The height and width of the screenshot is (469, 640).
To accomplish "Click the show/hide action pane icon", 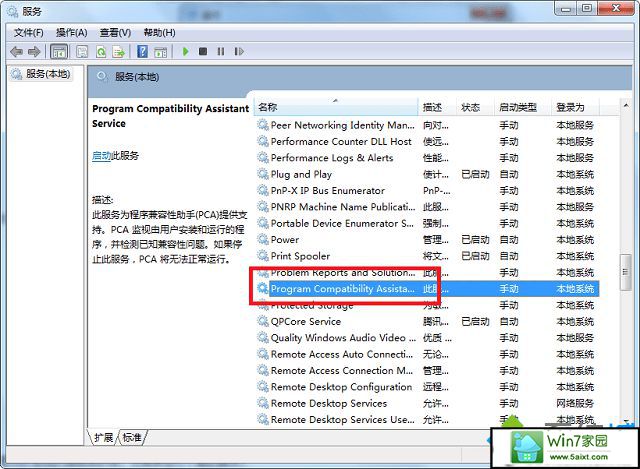I will [160, 52].
